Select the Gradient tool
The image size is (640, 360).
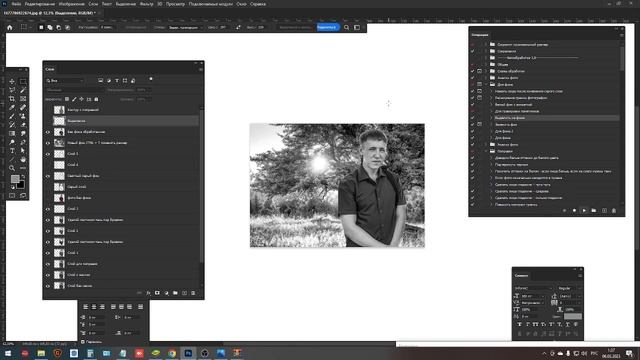click(12, 133)
